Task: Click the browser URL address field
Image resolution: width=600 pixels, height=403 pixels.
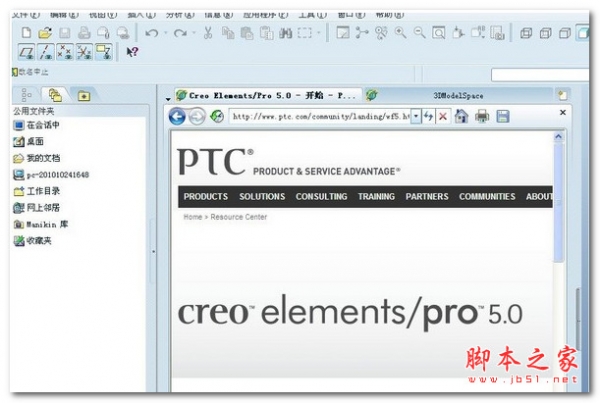Action: tap(321, 116)
